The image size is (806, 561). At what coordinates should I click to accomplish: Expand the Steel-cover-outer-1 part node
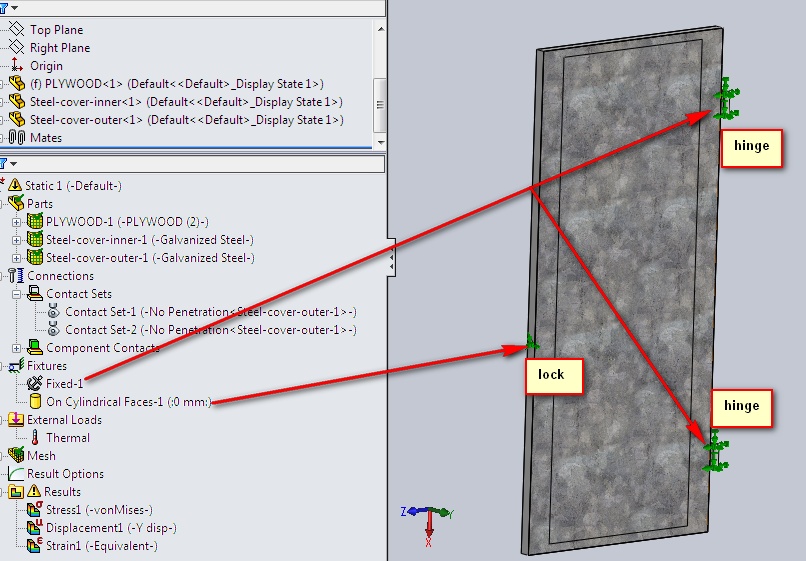16,258
